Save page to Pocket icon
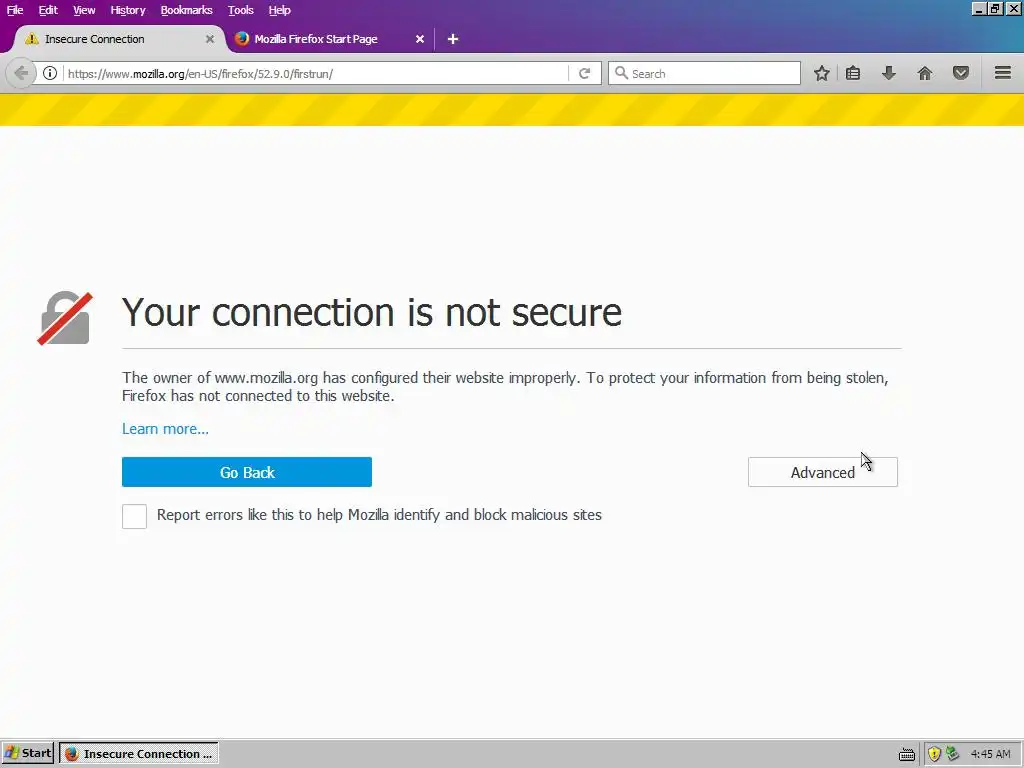 coord(961,73)
